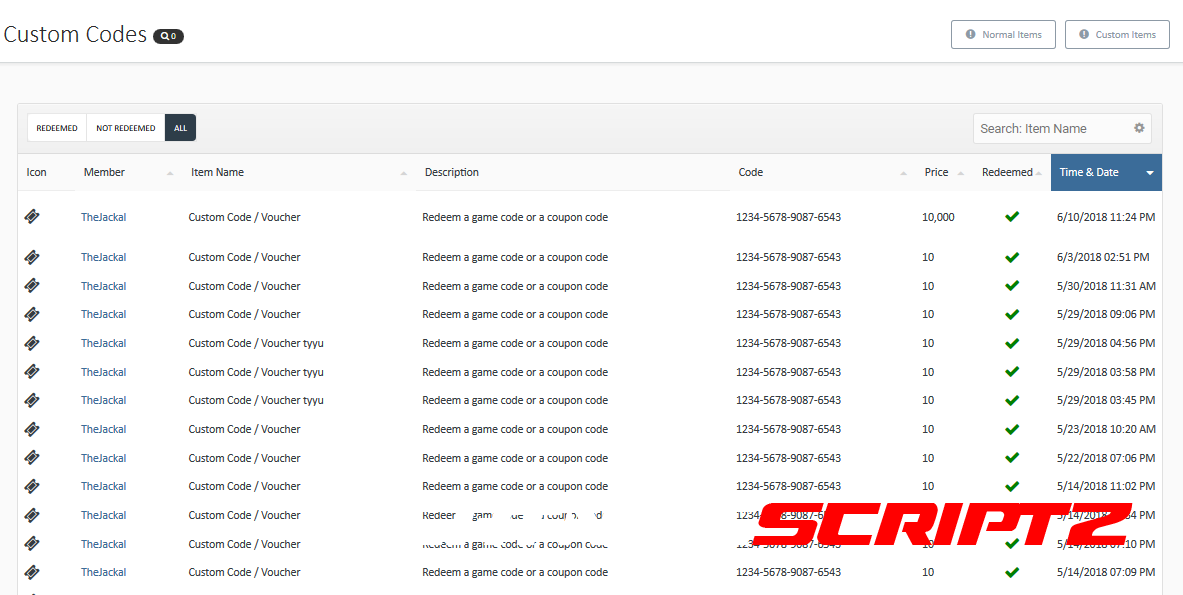Viewport: 1183px width, 595px height.
Task: Click the Search: Item Name input field
Action: tap(1050, 128)
